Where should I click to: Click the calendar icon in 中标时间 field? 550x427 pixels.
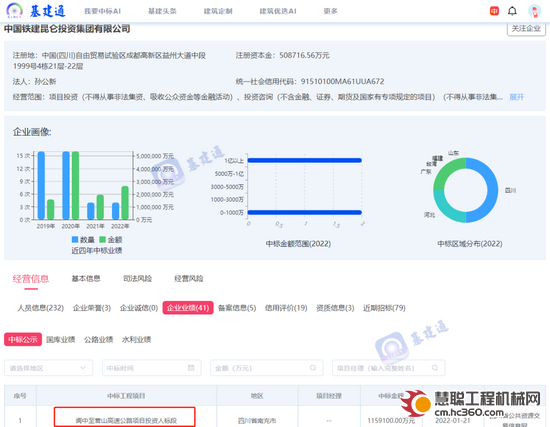point(191,368)
